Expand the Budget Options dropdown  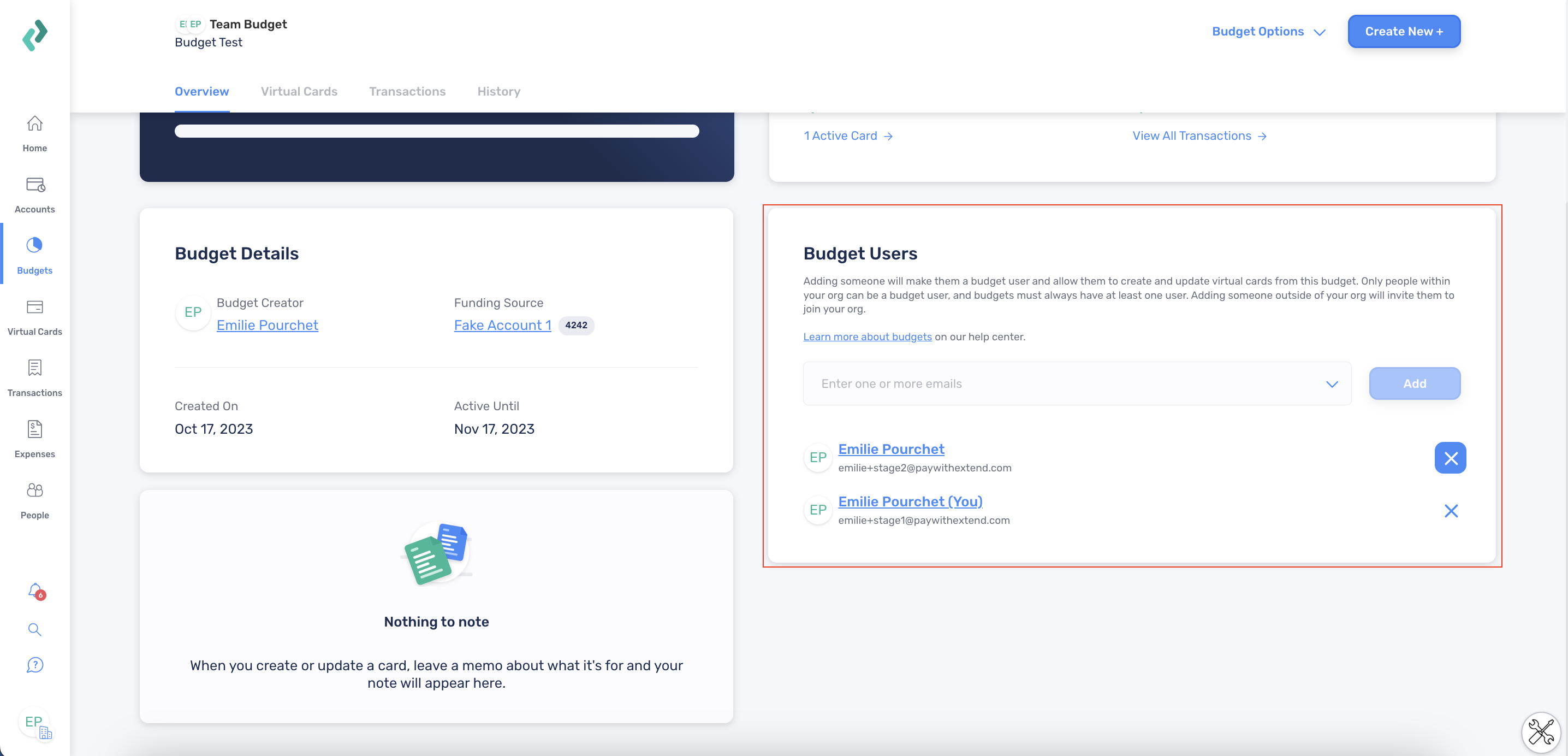pyautogui.click(x=1268, y=31)
